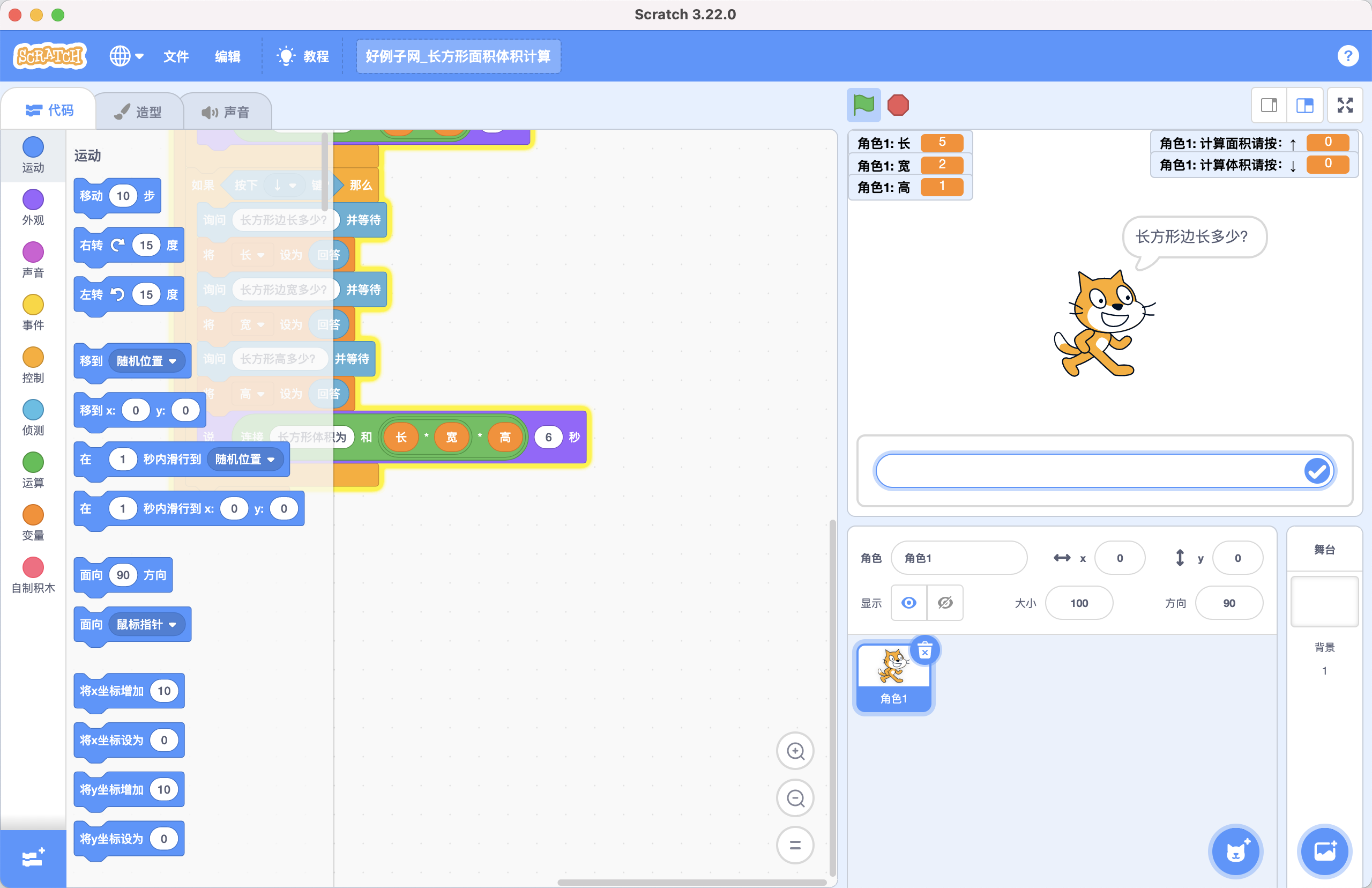Click the 面向 90 方向 block
The height and width of the screenshot is (888, 1372).
(123, 576)
